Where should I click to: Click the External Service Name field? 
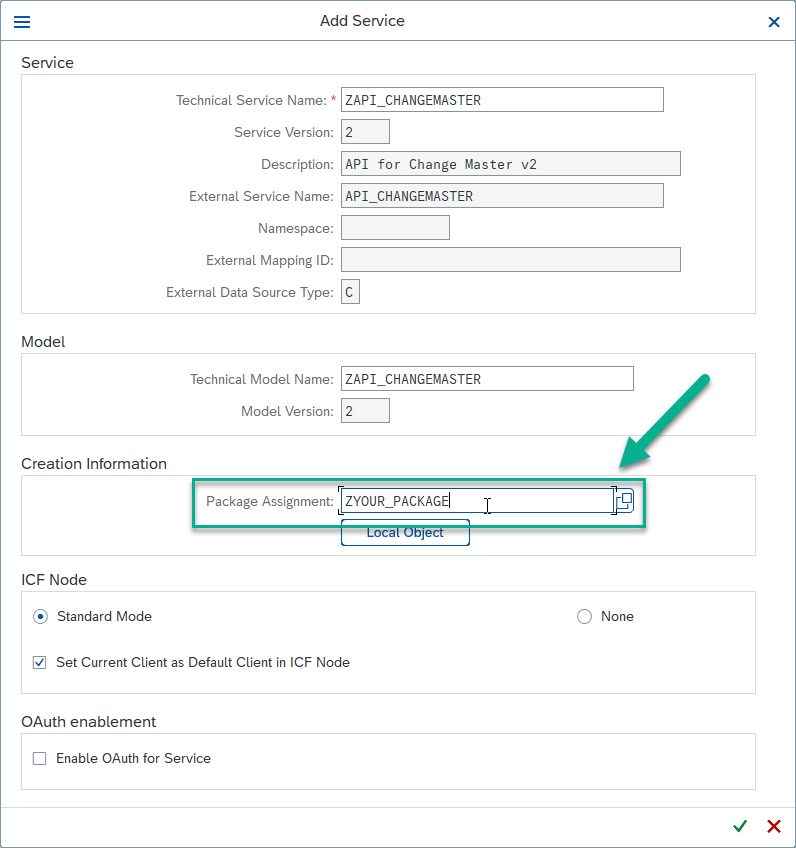pos(502,196)
